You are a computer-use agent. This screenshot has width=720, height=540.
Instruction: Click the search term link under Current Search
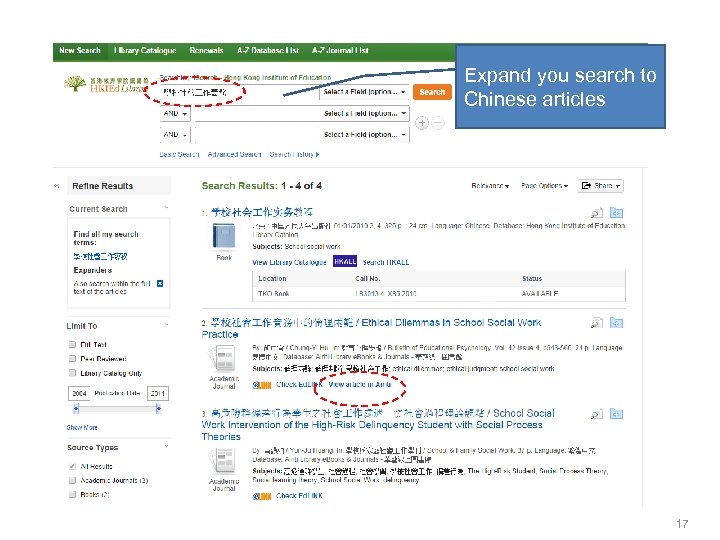(x=100, y=256)
